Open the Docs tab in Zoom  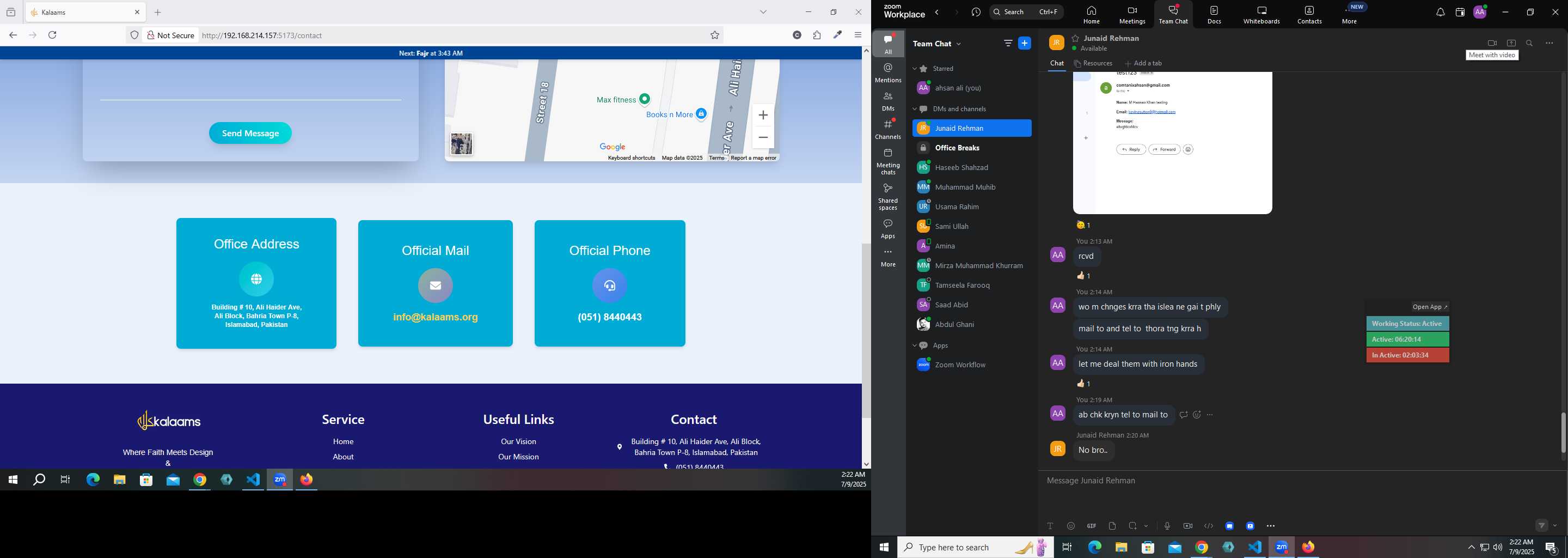[x=1214, y=15]
